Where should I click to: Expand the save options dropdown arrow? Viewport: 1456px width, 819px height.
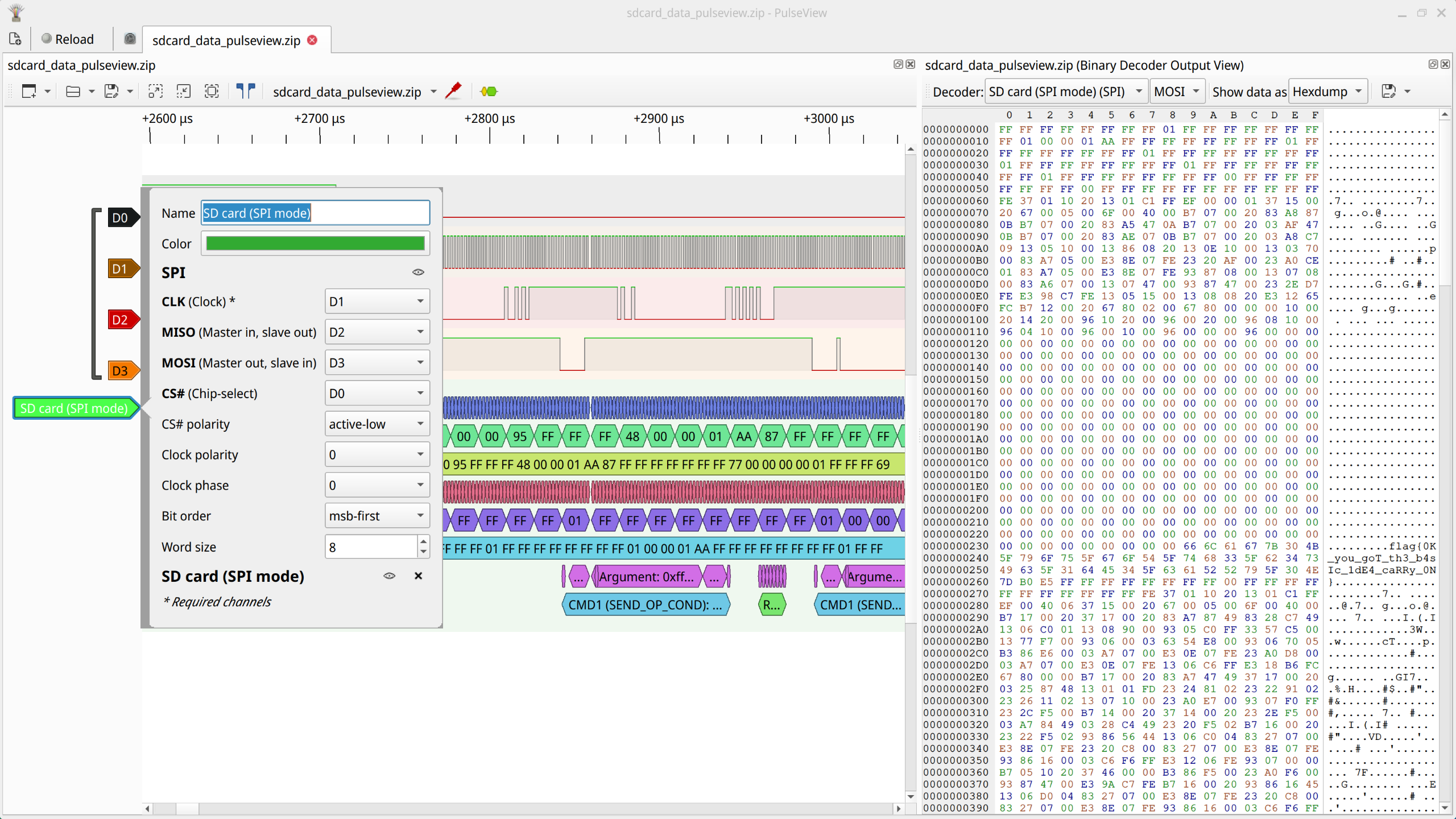point(130,91)
